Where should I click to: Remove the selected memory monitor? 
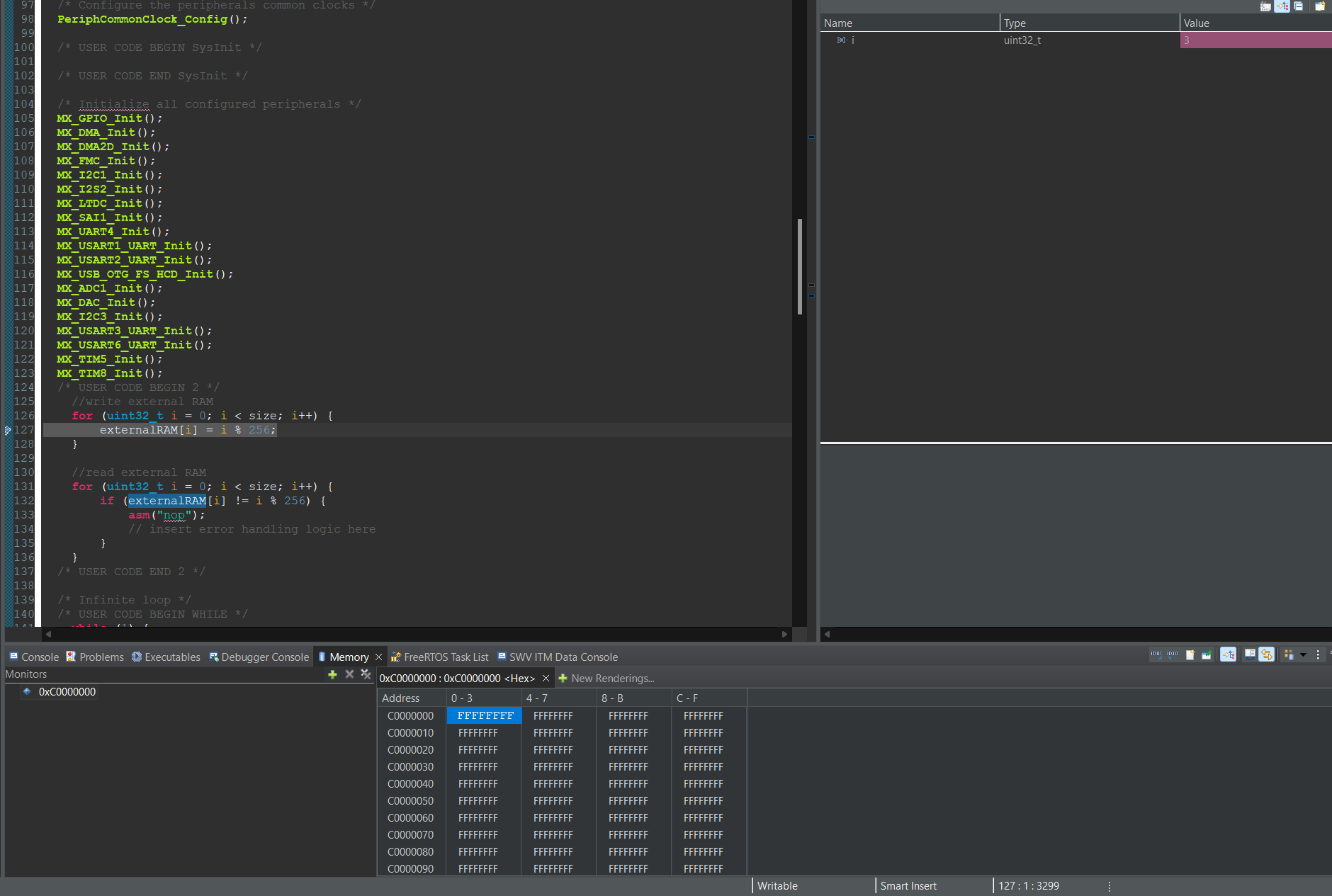click(349, 674)
